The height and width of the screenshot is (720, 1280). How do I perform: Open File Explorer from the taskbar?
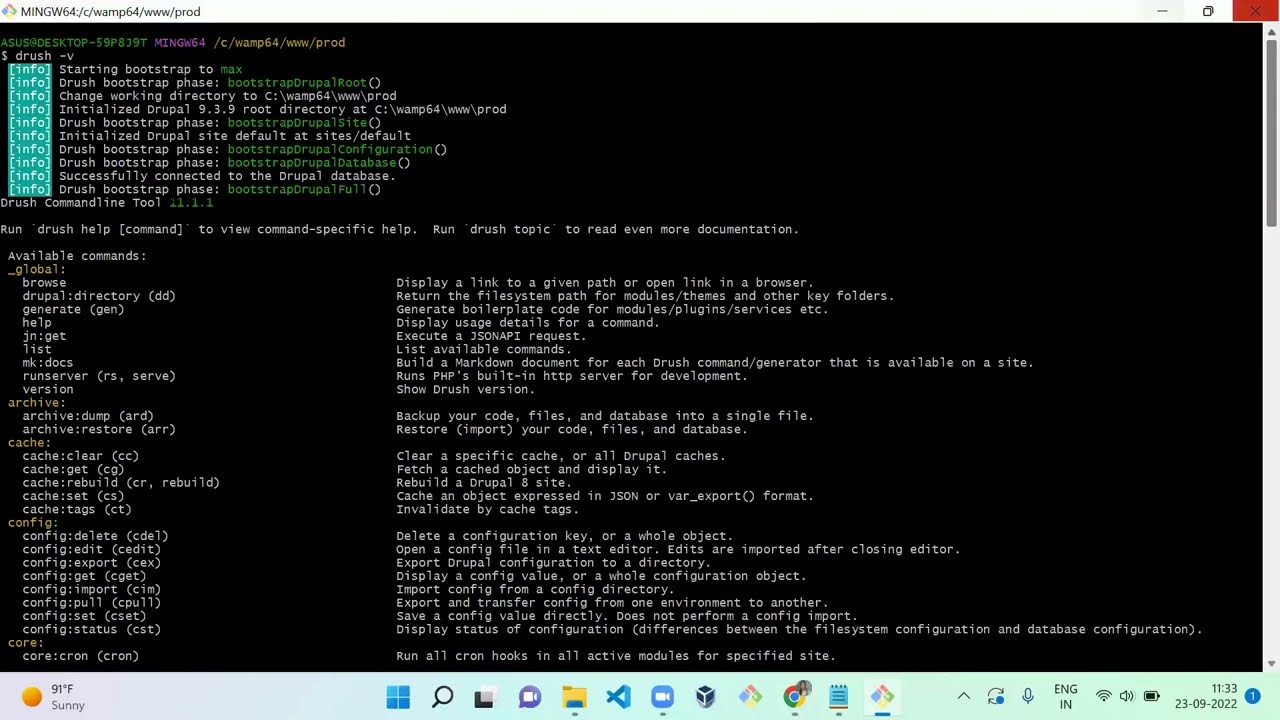574,697
